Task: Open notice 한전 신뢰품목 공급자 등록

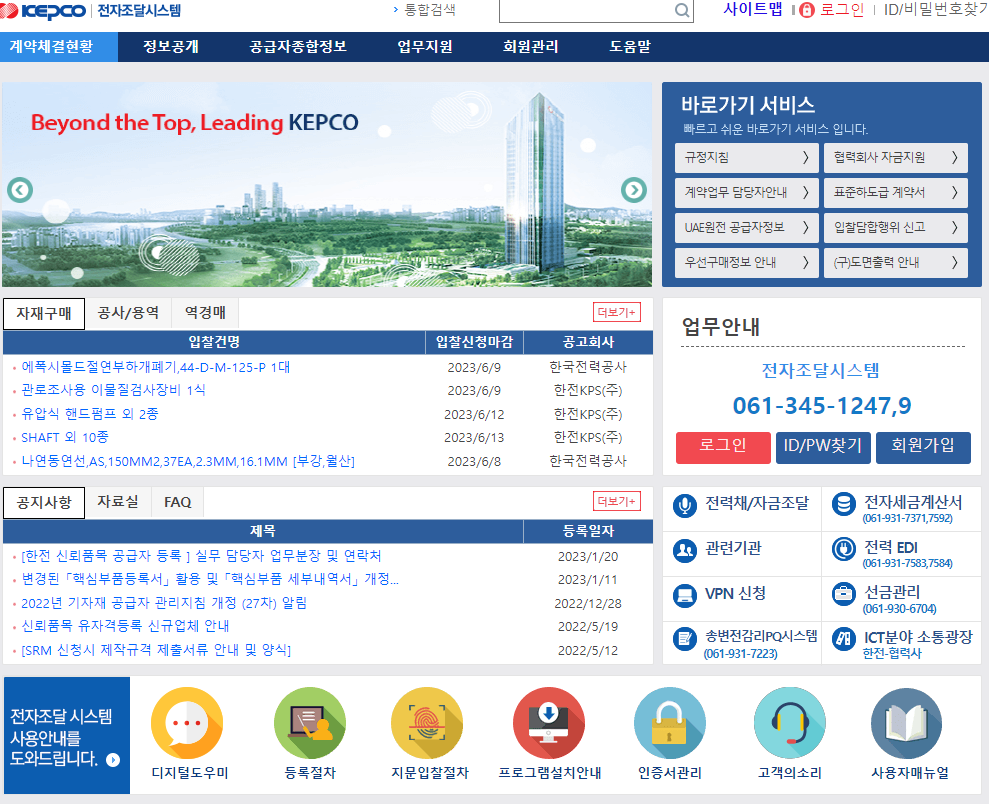Action: coord(201,556)
